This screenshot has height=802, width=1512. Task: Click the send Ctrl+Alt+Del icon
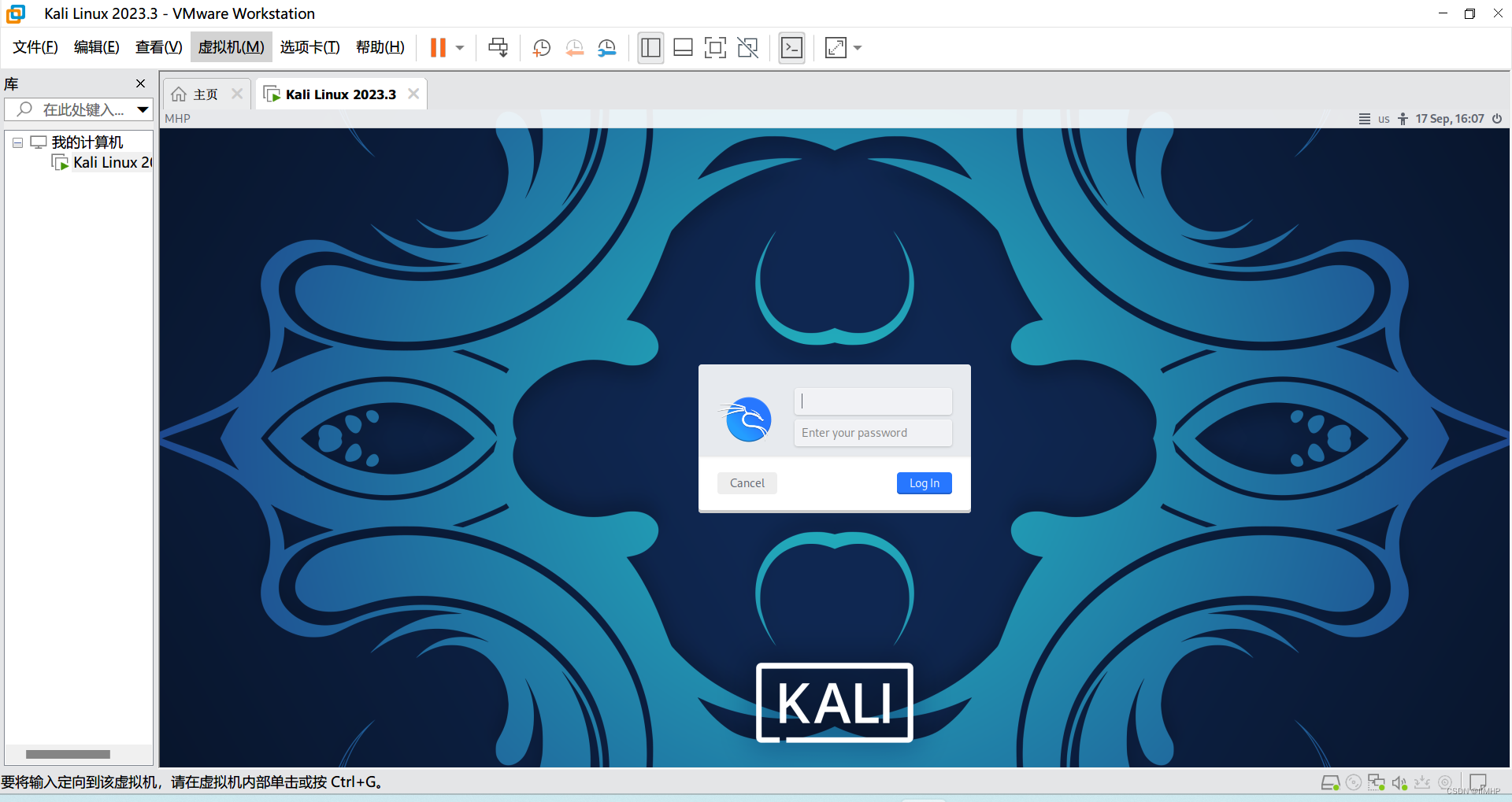click(498, 48)
